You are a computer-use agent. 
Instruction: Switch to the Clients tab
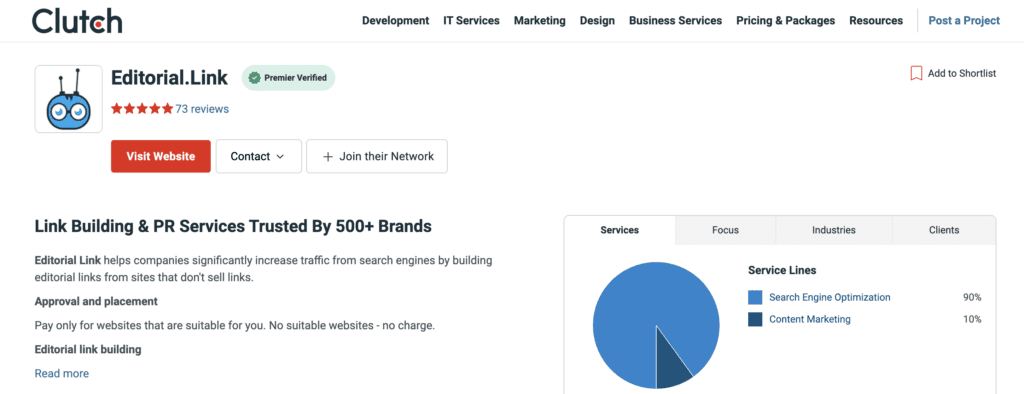coord(944,230)
